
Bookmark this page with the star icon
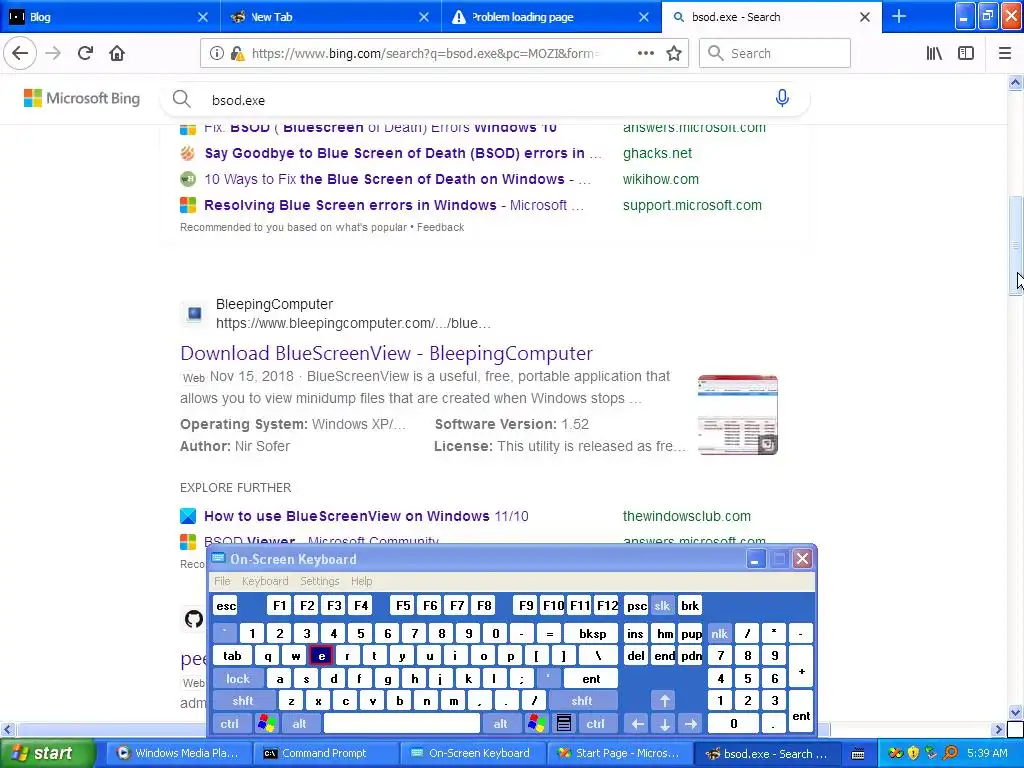[x=674, y=54]
